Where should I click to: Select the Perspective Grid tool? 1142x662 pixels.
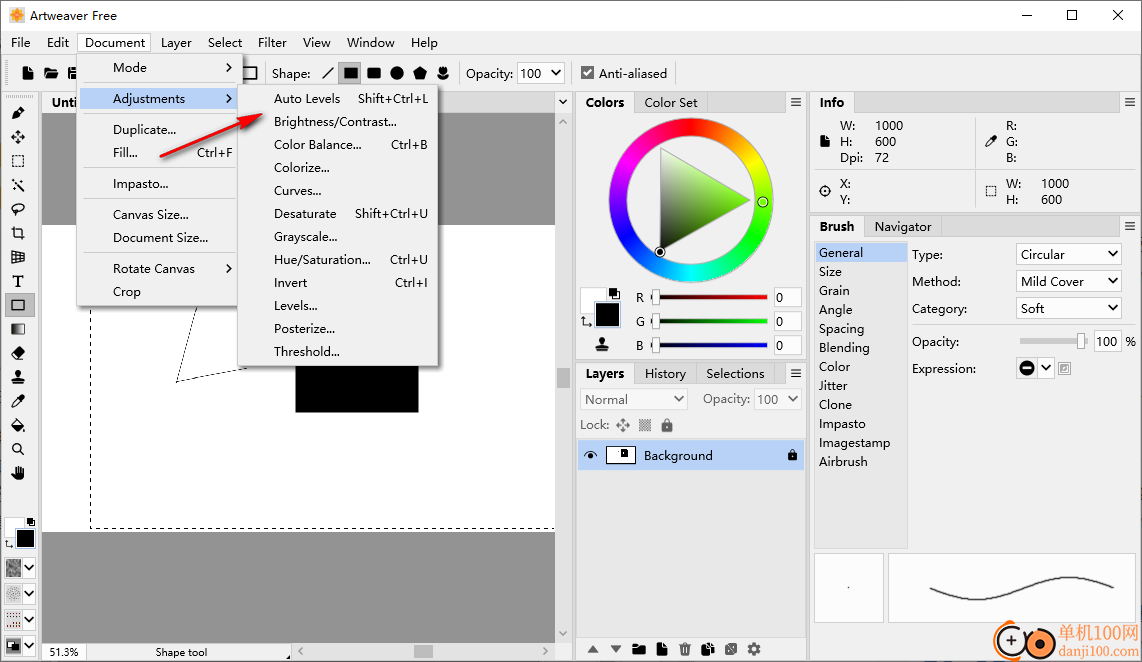coord(18,257)
